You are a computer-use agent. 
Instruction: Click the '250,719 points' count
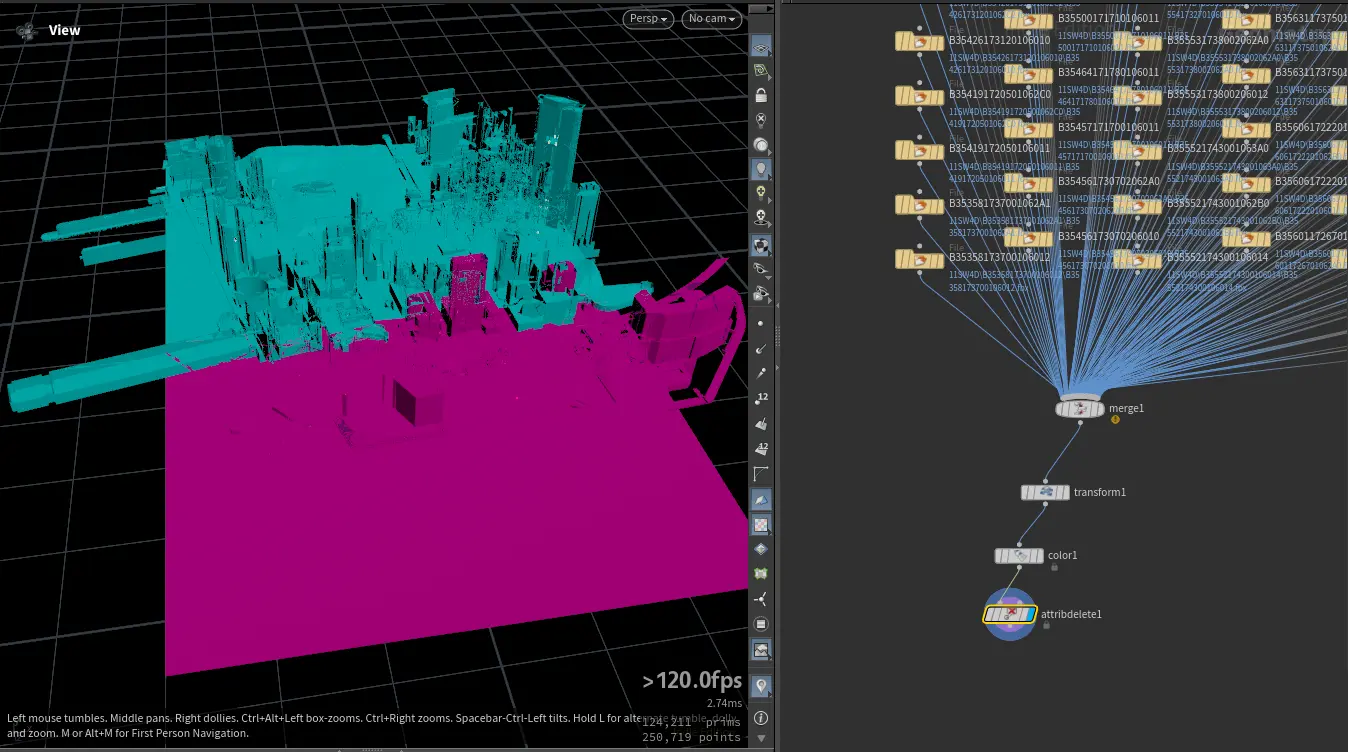pyautogui.click(x=692, y=737)
